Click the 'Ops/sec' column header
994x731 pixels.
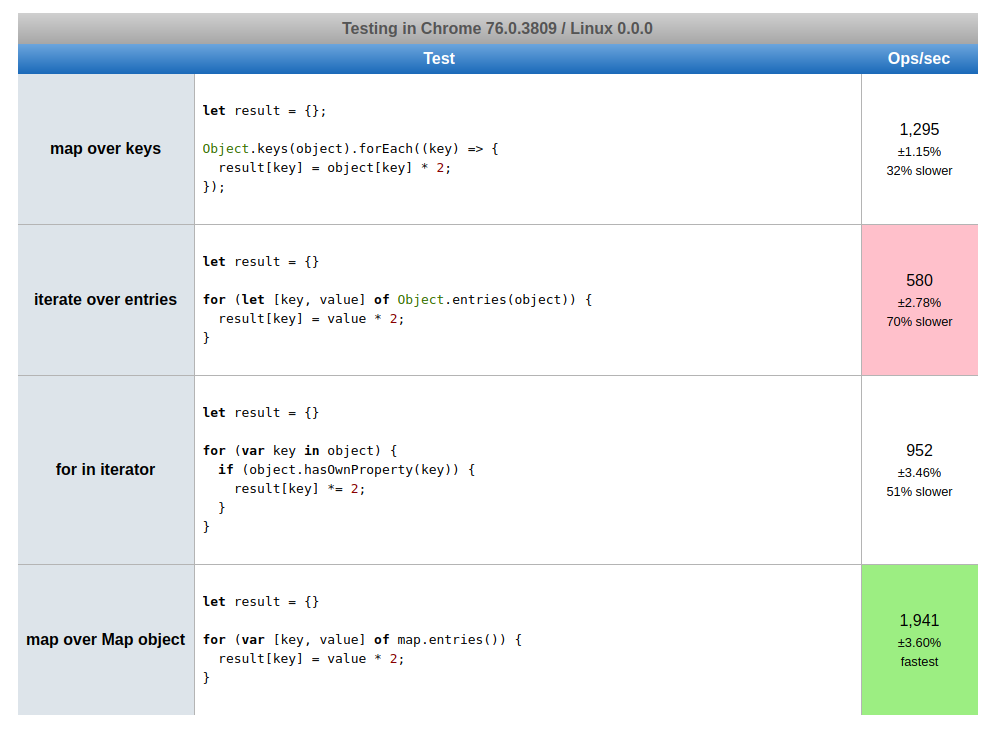click(919, 58)
